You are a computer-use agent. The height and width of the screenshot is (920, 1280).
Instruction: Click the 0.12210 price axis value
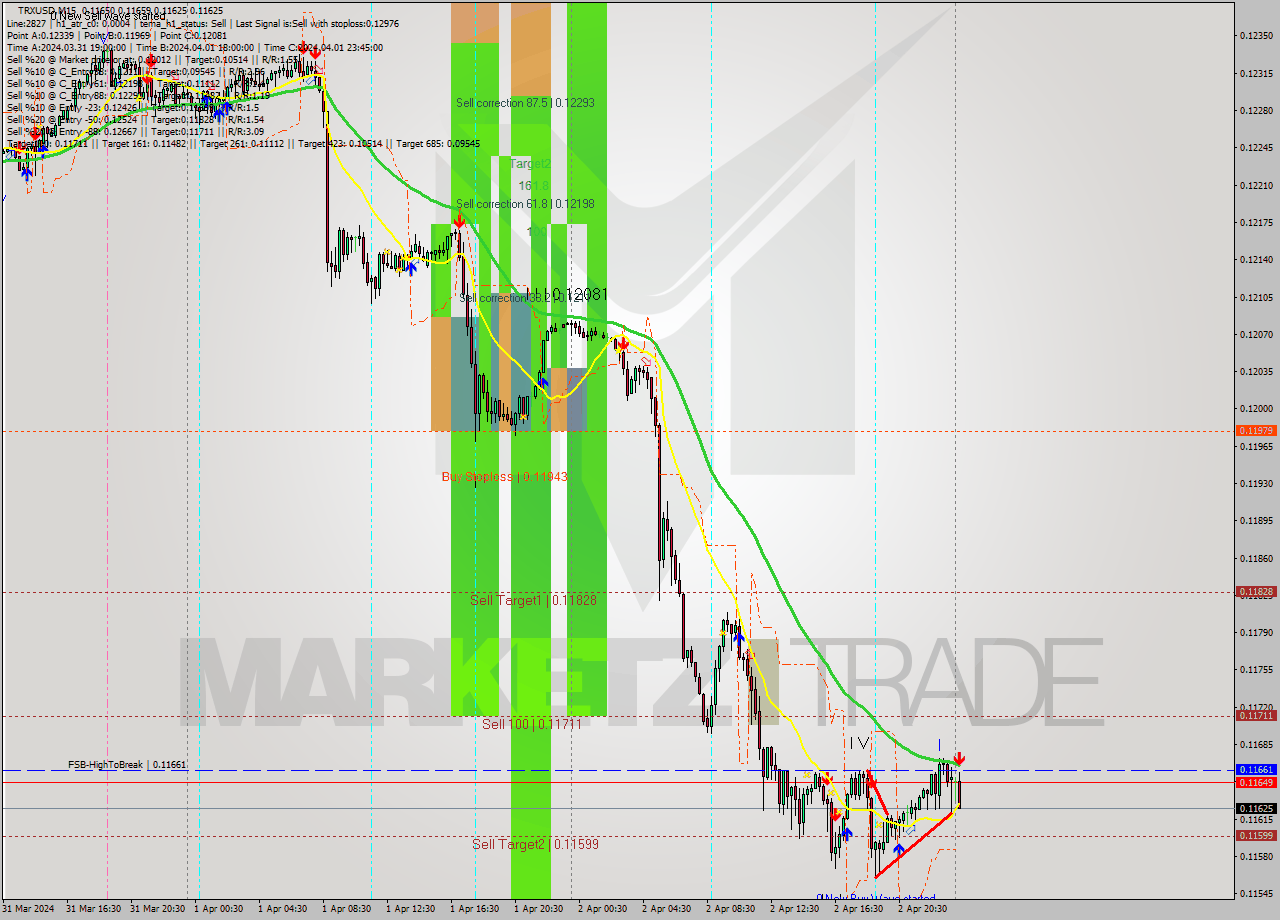tap(1256, 185)
